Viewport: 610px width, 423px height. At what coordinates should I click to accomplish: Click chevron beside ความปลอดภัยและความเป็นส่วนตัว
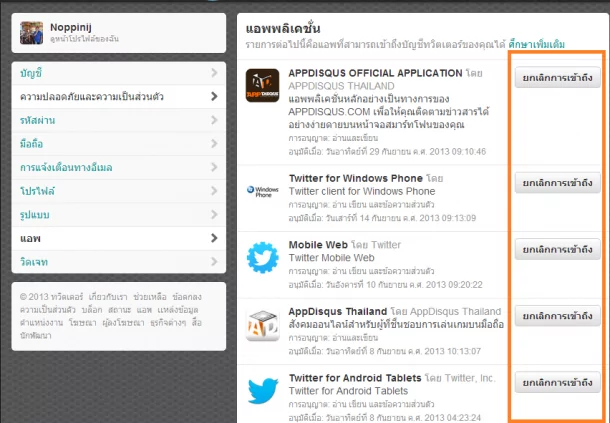(x=214, y=96)
